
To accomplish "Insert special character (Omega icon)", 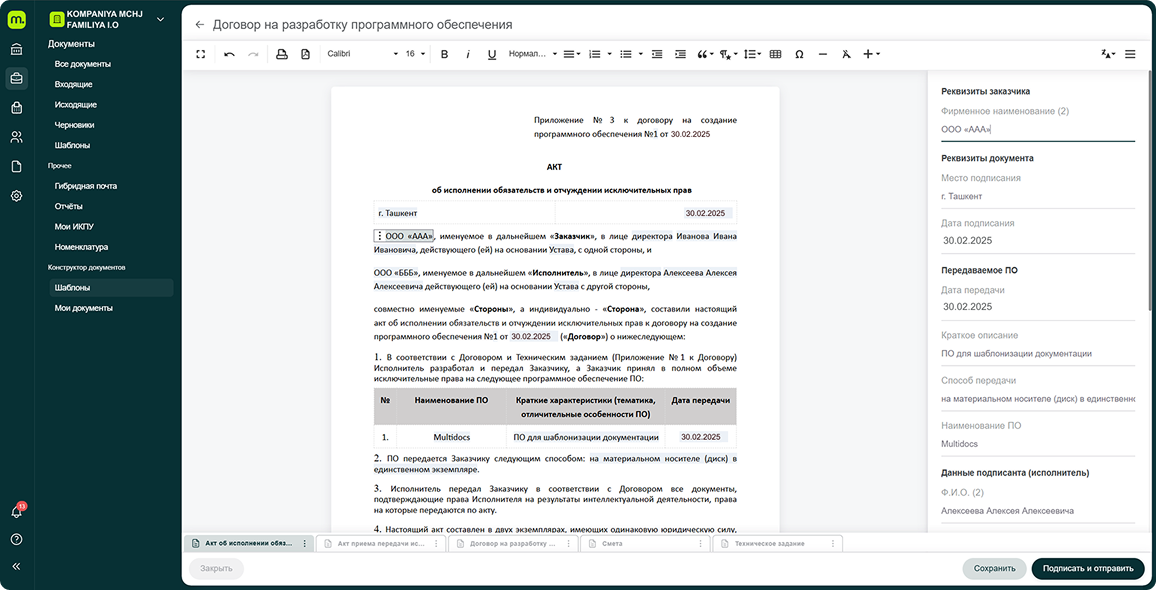I will (799, 54).
